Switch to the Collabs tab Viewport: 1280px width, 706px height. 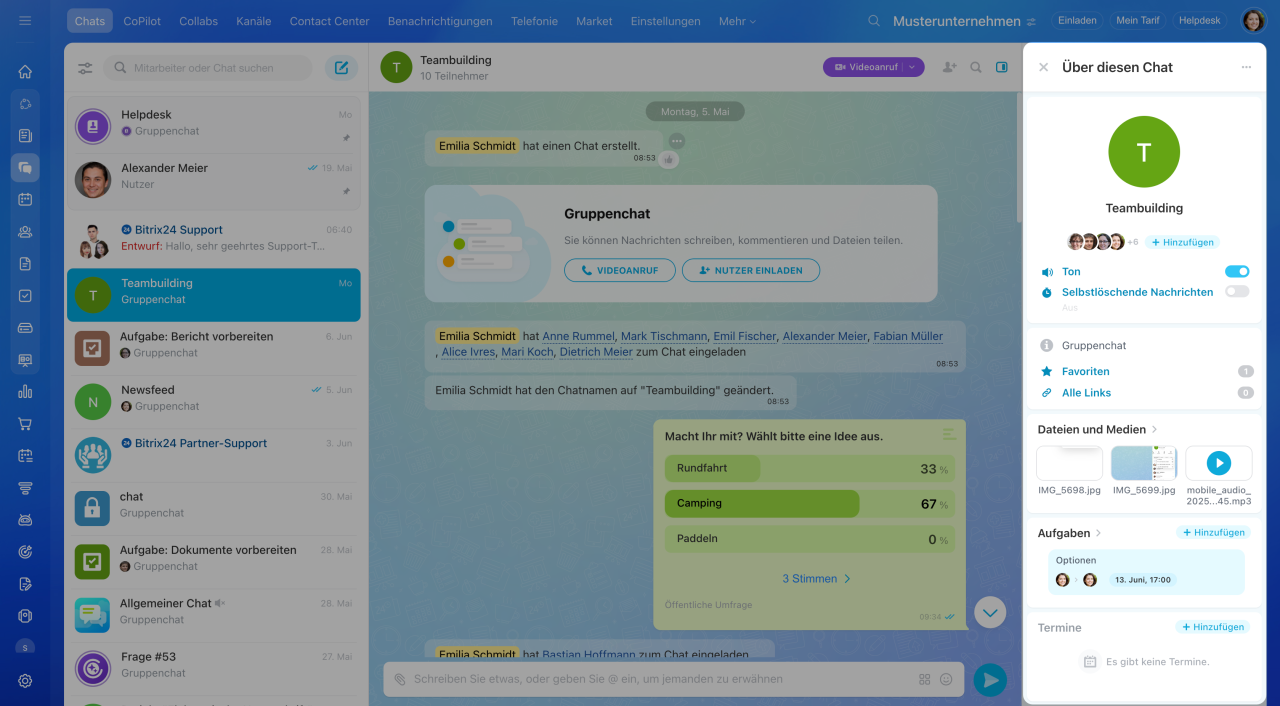[x=199, y=21]
